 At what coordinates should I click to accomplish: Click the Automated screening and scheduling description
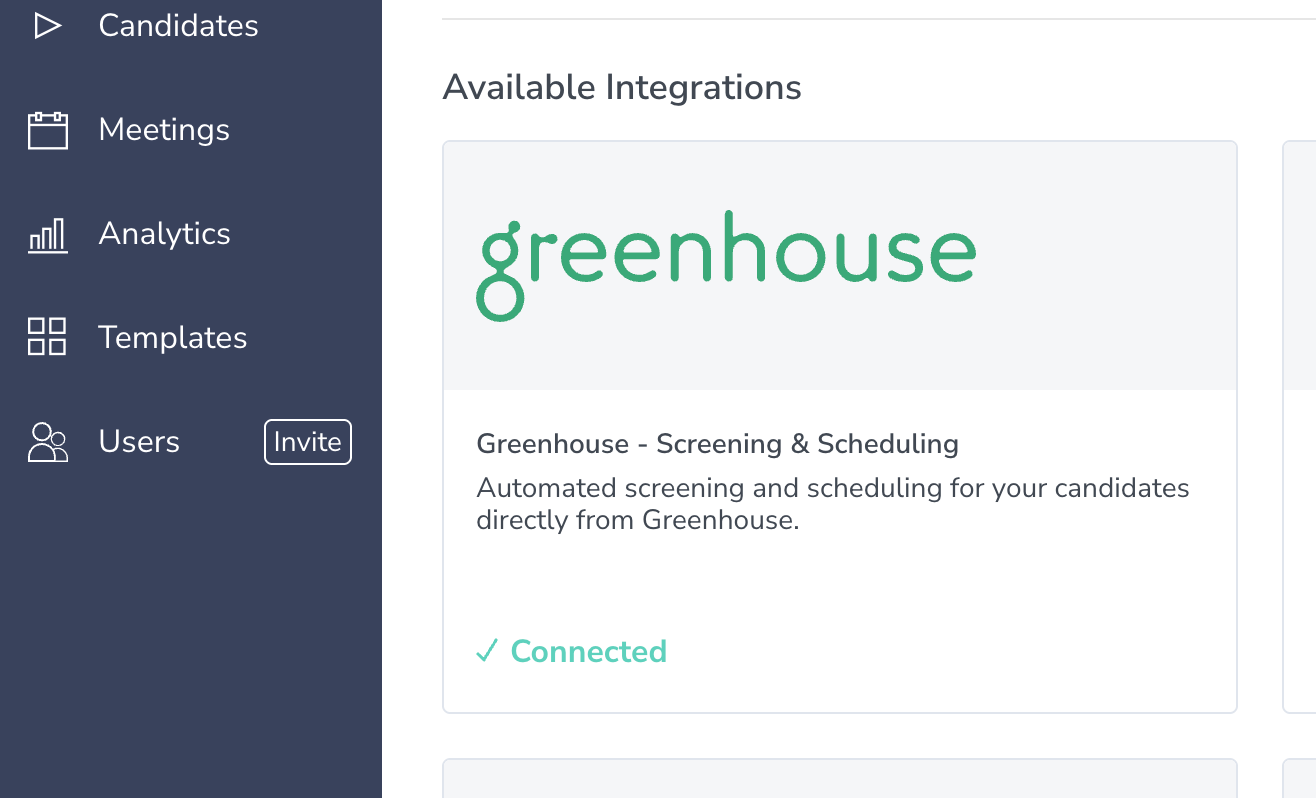pos(833,505)
